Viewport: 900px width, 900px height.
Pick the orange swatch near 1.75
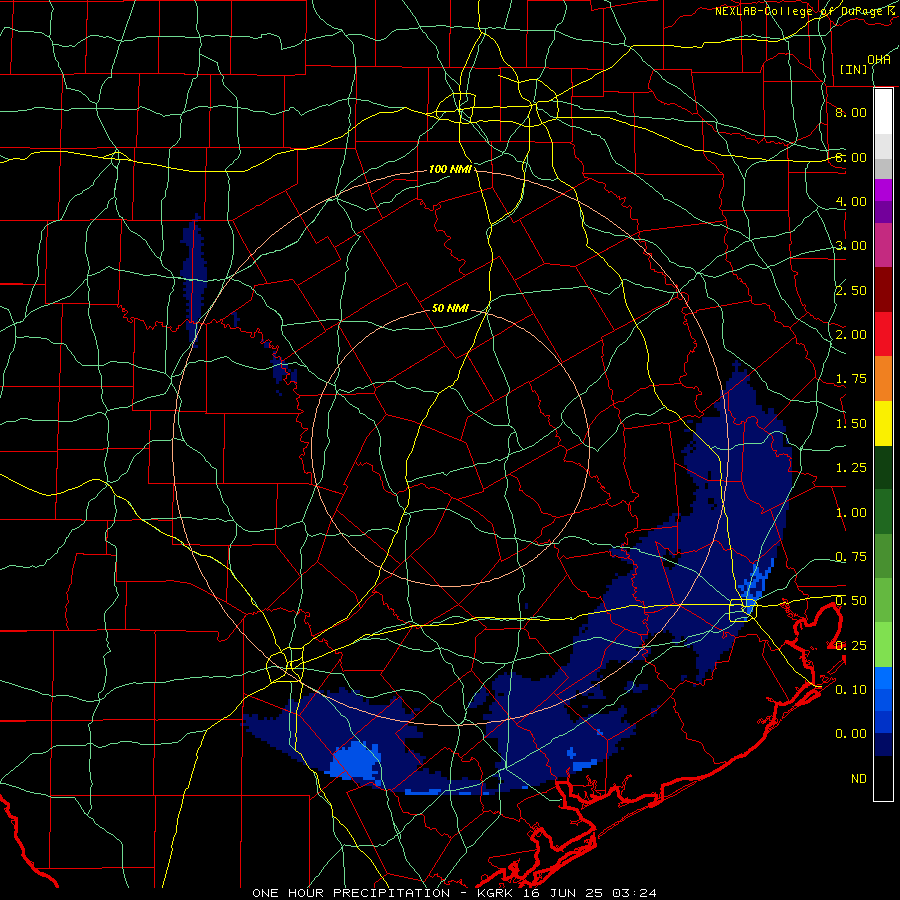pyautogui.click(x=883, y=379)
